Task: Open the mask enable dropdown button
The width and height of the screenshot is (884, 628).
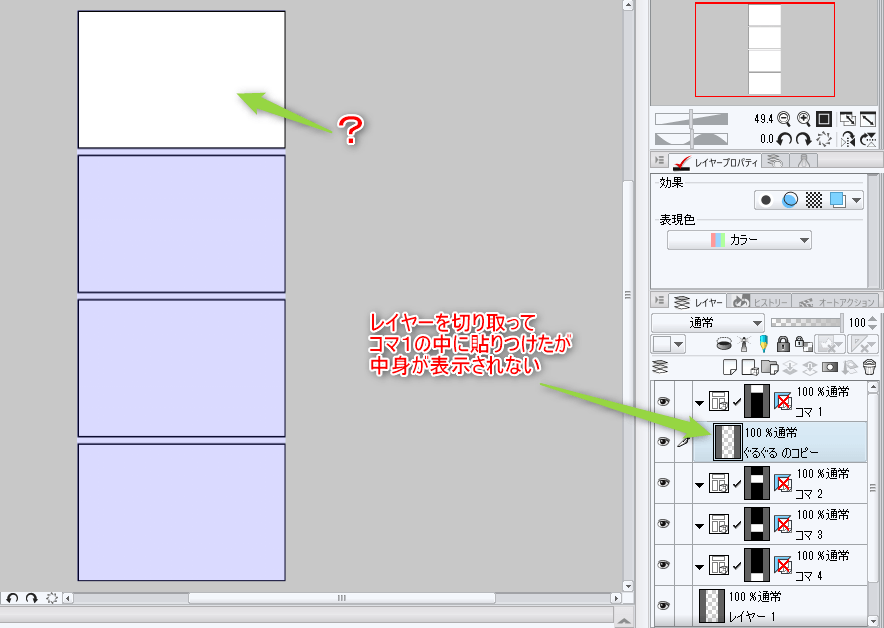Action: coord(829,343)
